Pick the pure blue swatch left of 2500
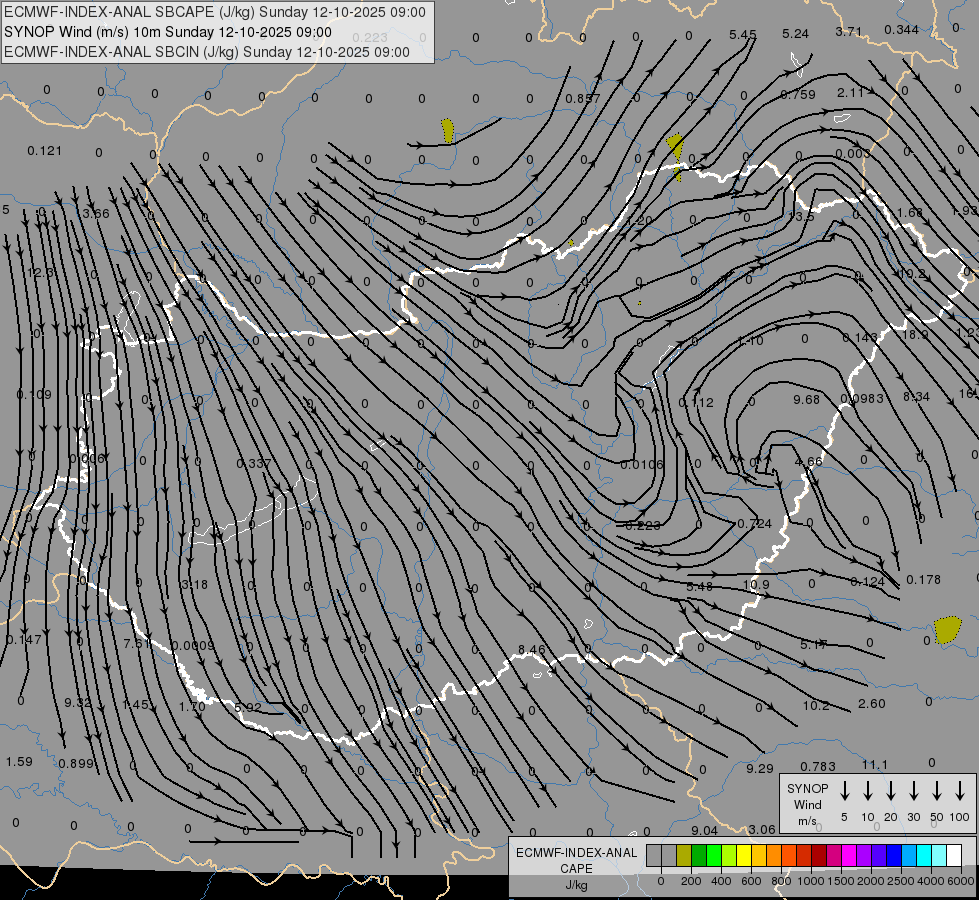 coord(893,856)
